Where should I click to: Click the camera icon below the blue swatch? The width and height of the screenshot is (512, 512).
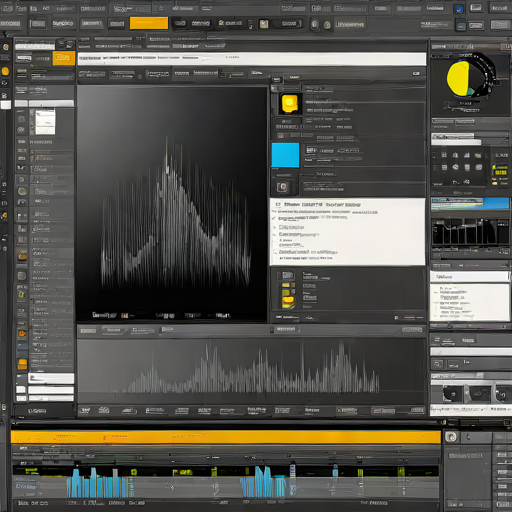(282, 187)
